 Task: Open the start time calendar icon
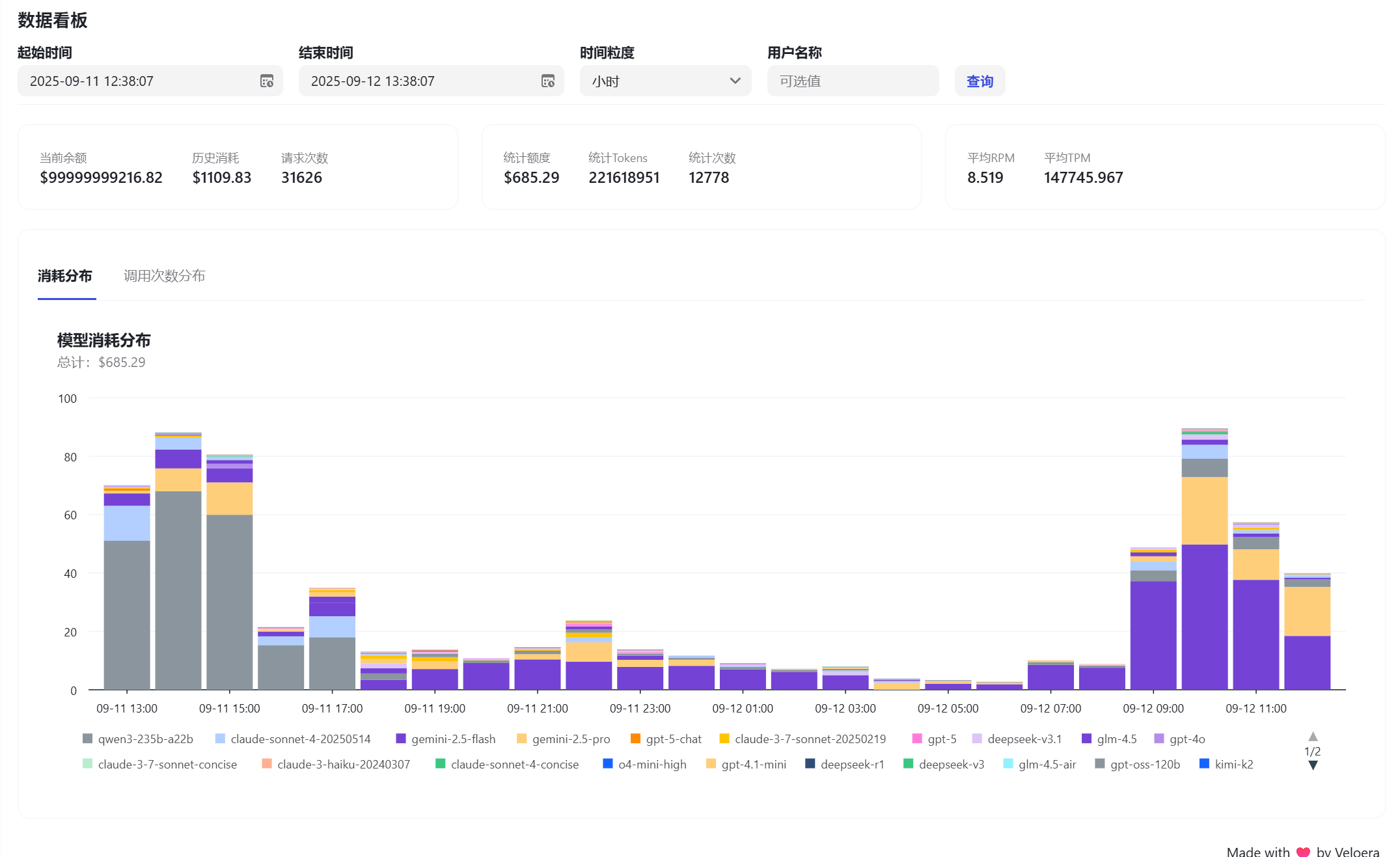(267, 81)
